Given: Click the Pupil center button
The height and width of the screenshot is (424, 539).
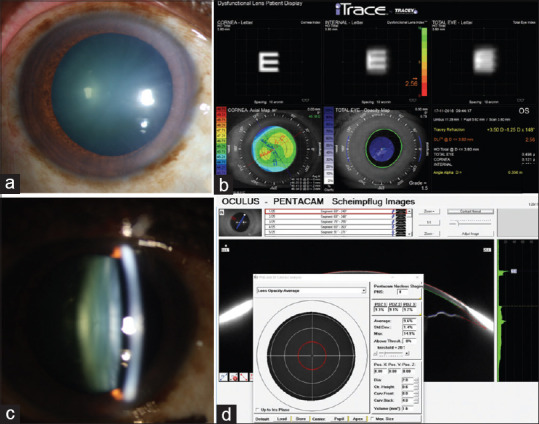Looking at the screenshot, I should tap(339, 419).
